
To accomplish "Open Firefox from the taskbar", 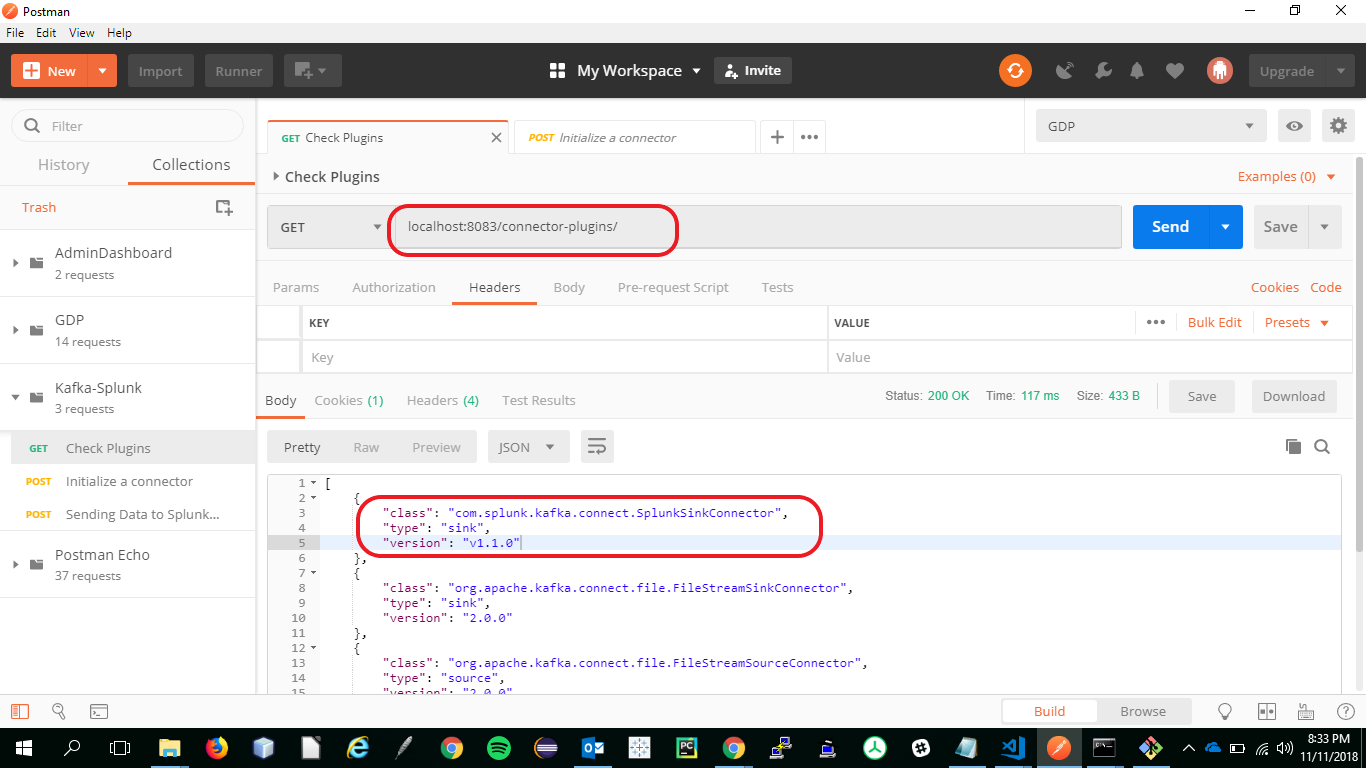I will (217, 747).
